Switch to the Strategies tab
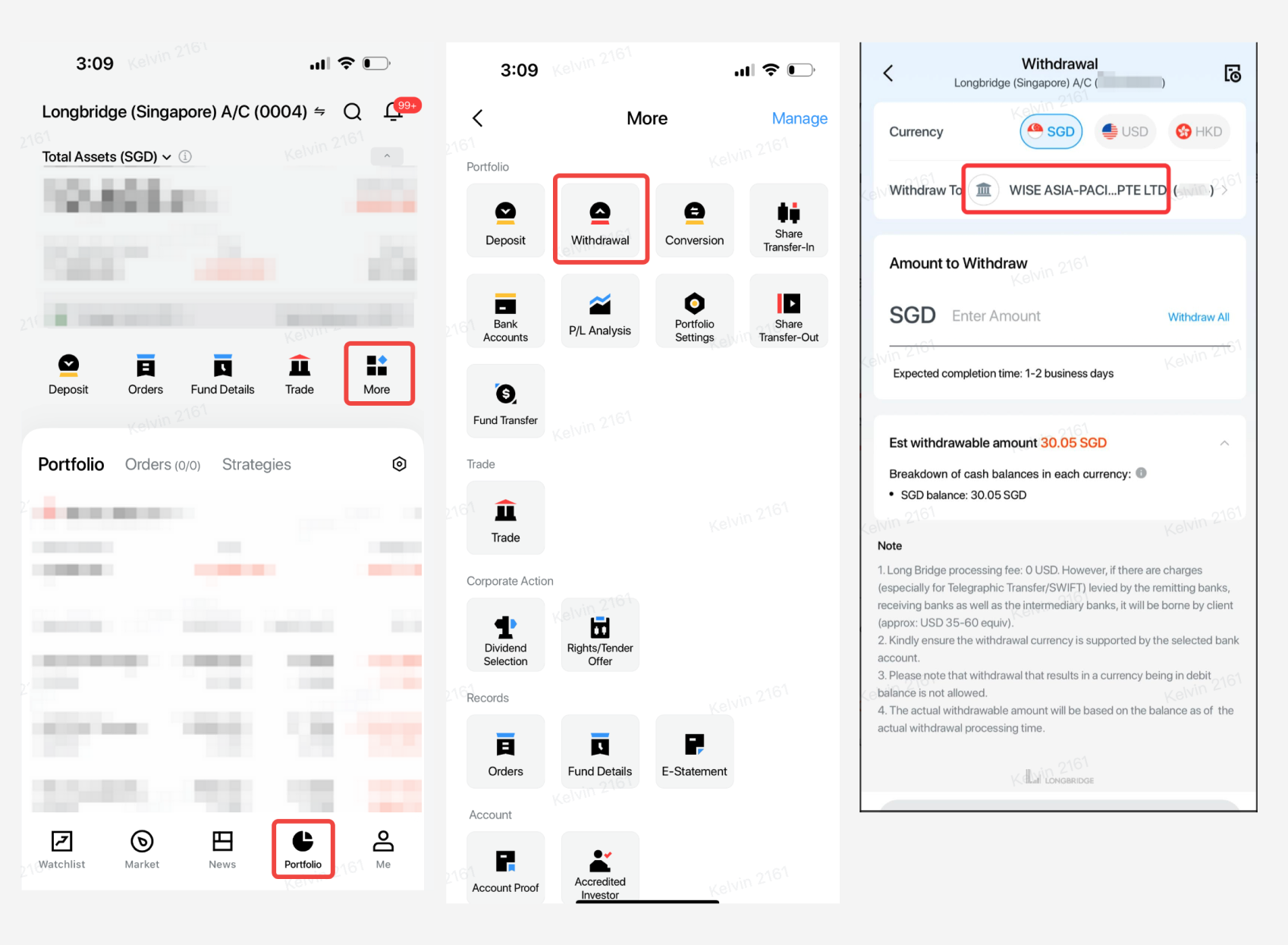Viewport: 1288px width, 945px height. (x=256, y=464)
